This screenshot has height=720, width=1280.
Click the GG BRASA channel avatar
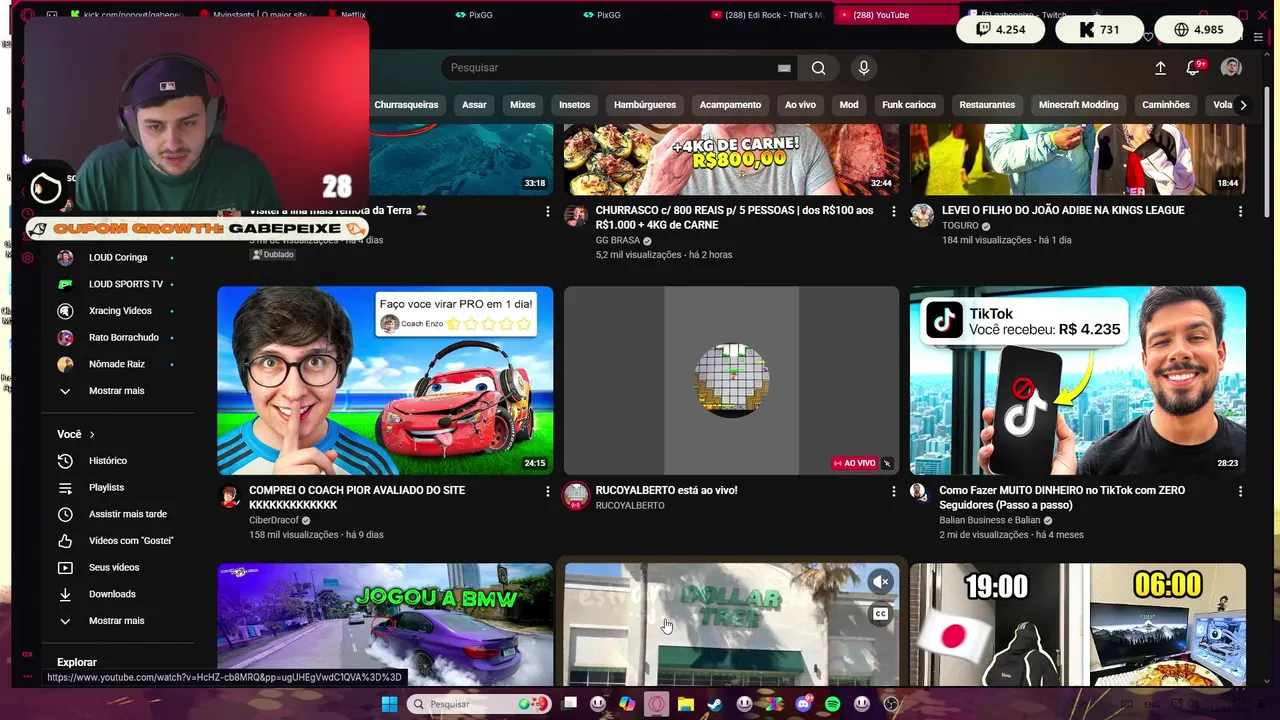point(575,216)
